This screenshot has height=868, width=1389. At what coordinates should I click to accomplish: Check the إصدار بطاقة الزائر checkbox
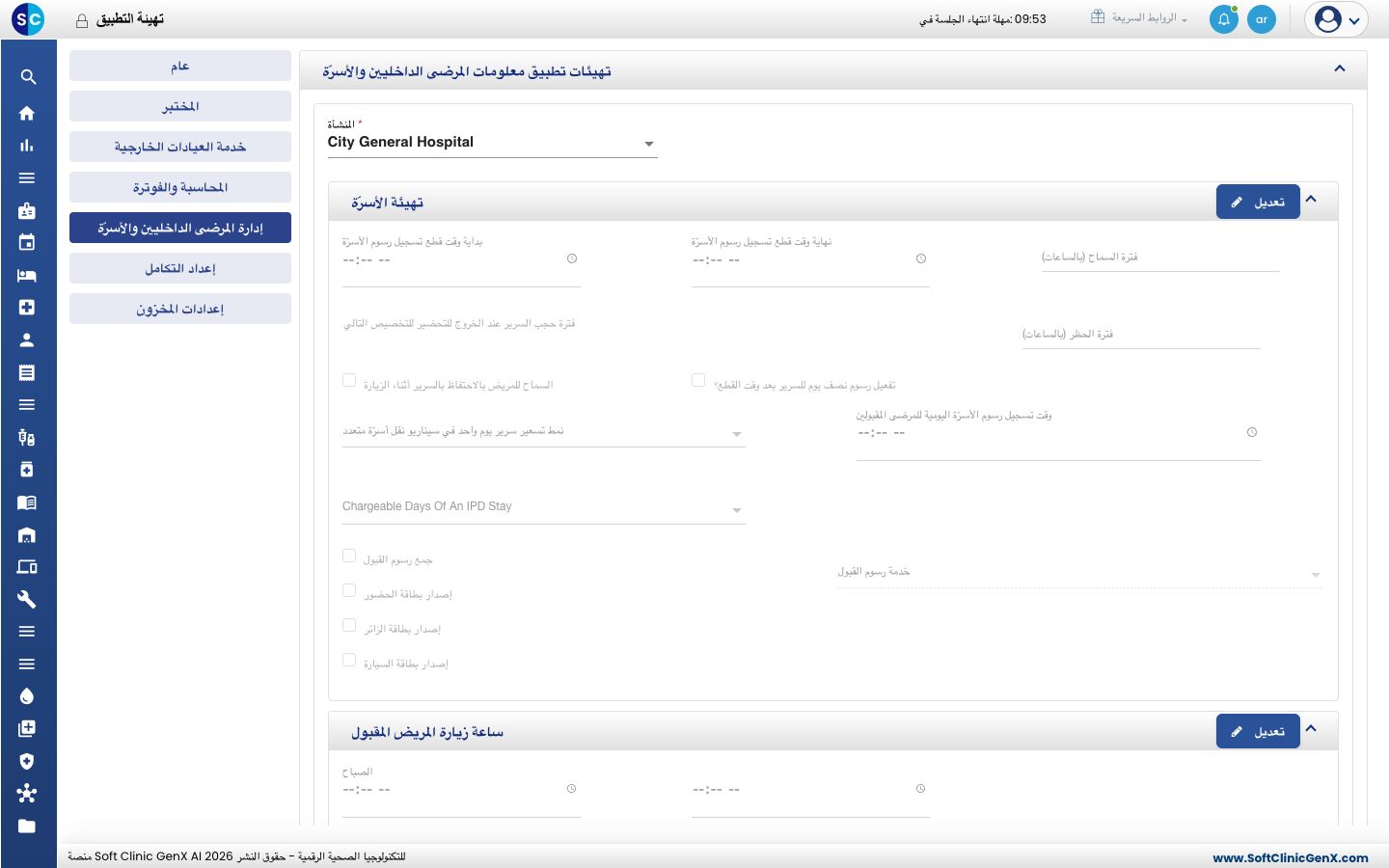(349, 625)
